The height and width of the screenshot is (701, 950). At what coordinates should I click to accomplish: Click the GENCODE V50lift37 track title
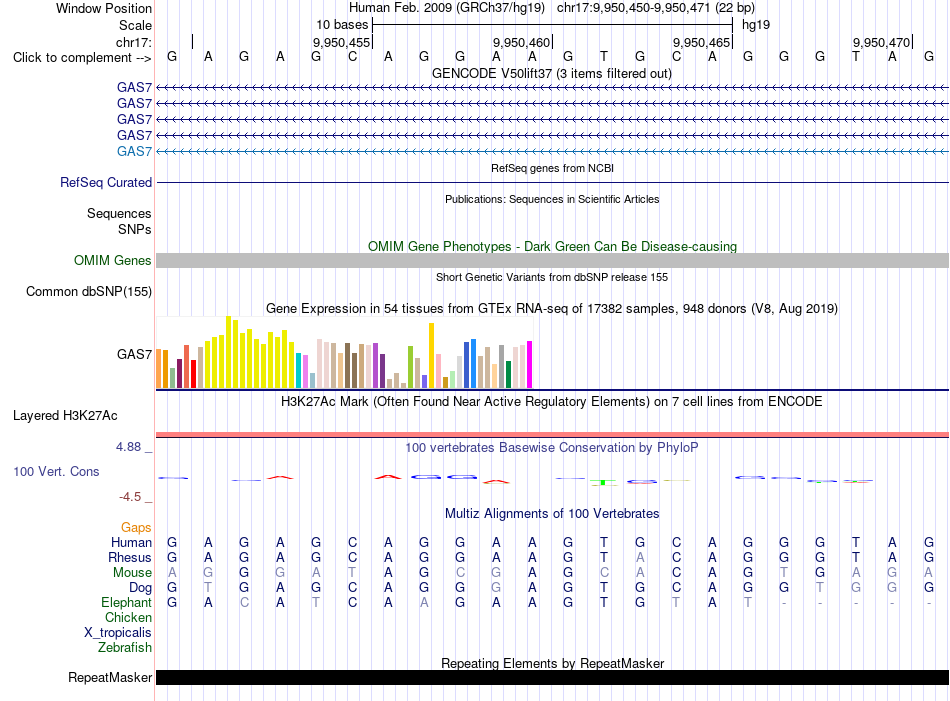click(551, 73)
